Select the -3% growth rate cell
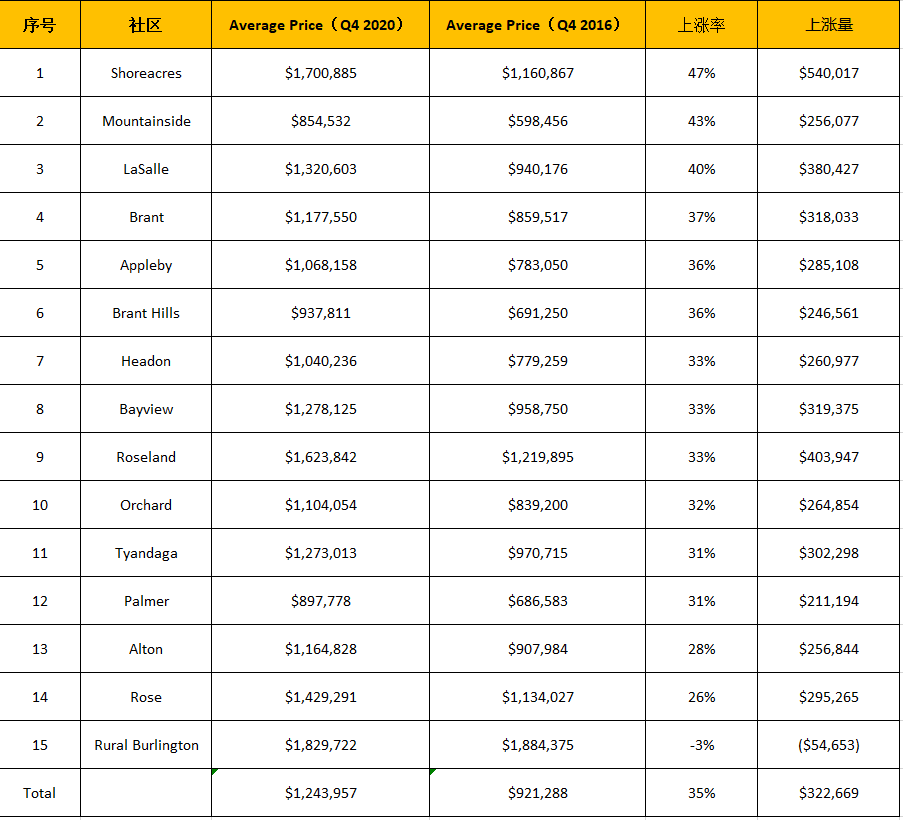 [x=701, y=745]
